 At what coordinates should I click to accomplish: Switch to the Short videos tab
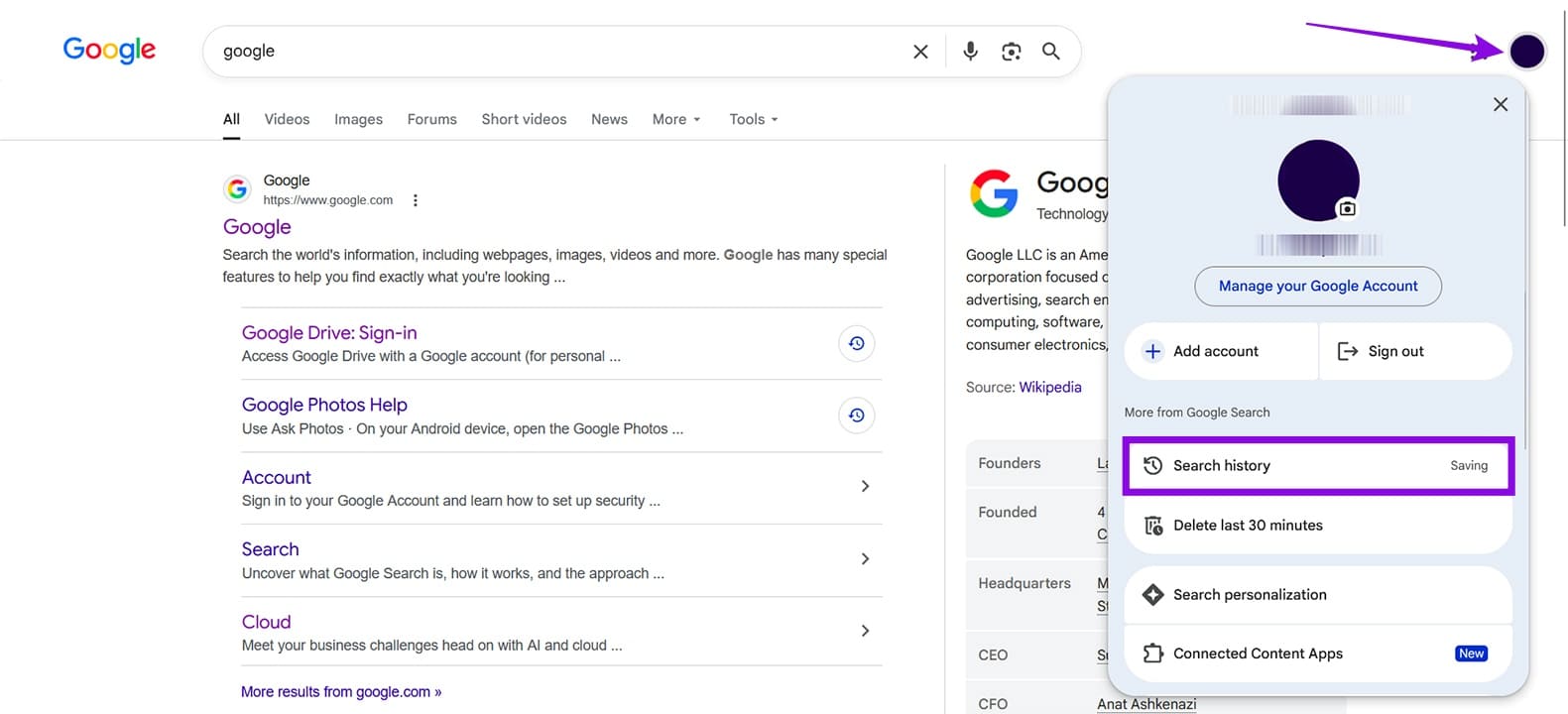point(524,119)
